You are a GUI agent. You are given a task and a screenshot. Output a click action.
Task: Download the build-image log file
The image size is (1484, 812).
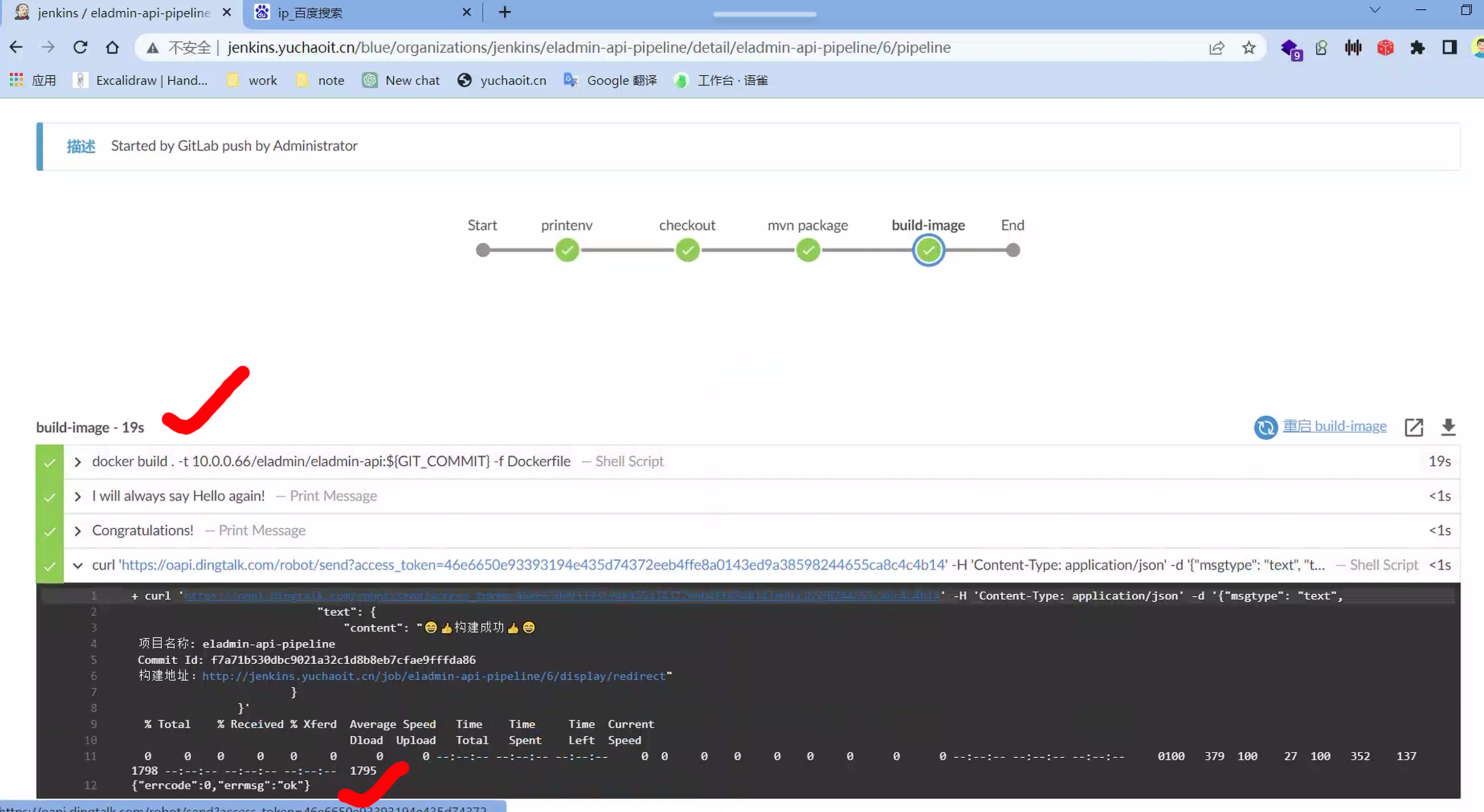(x=1448, y=427)
